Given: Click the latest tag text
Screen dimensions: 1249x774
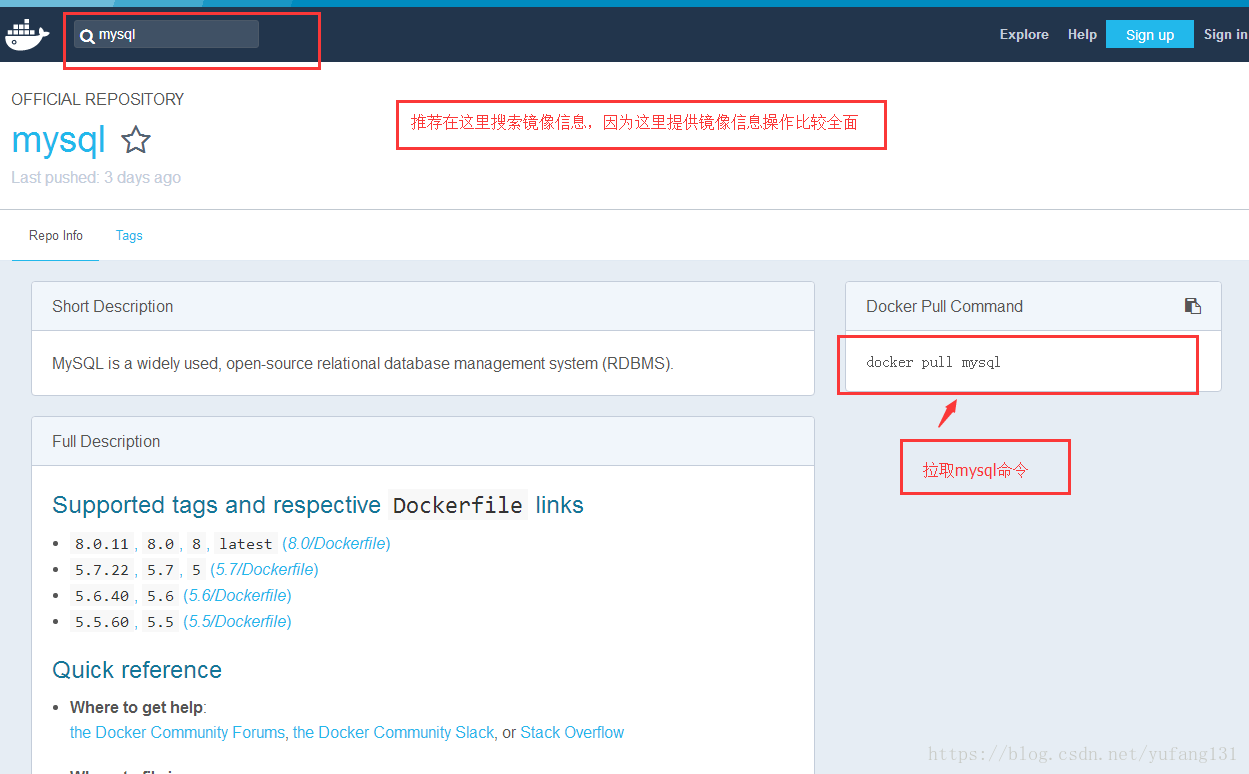Looking at the screenshot, I should [246, 544].
